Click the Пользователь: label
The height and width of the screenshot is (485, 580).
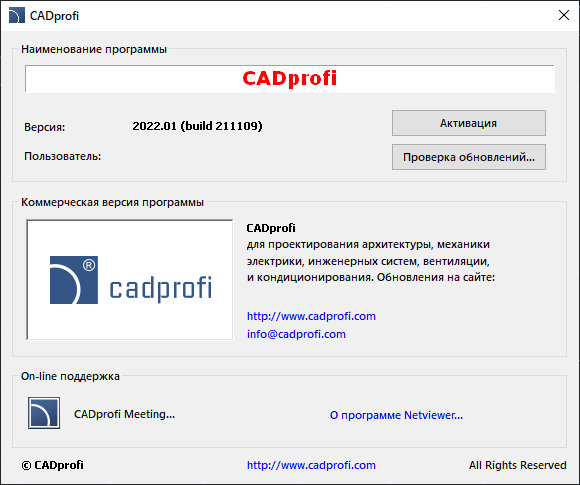point(63,156)
